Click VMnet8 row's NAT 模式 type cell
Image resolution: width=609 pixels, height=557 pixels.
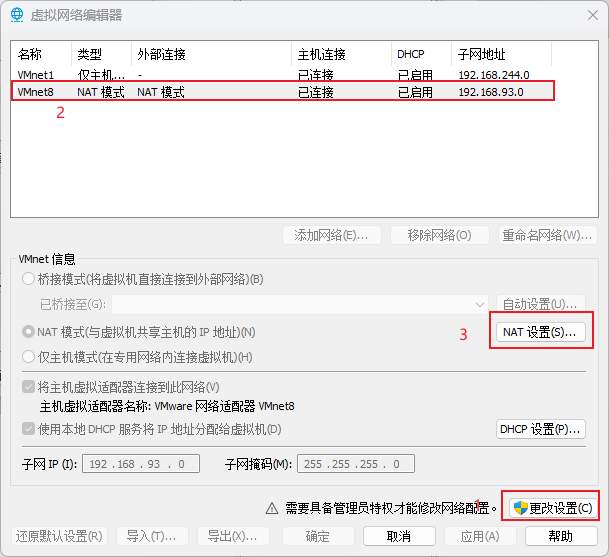click(x=101, y=92)
